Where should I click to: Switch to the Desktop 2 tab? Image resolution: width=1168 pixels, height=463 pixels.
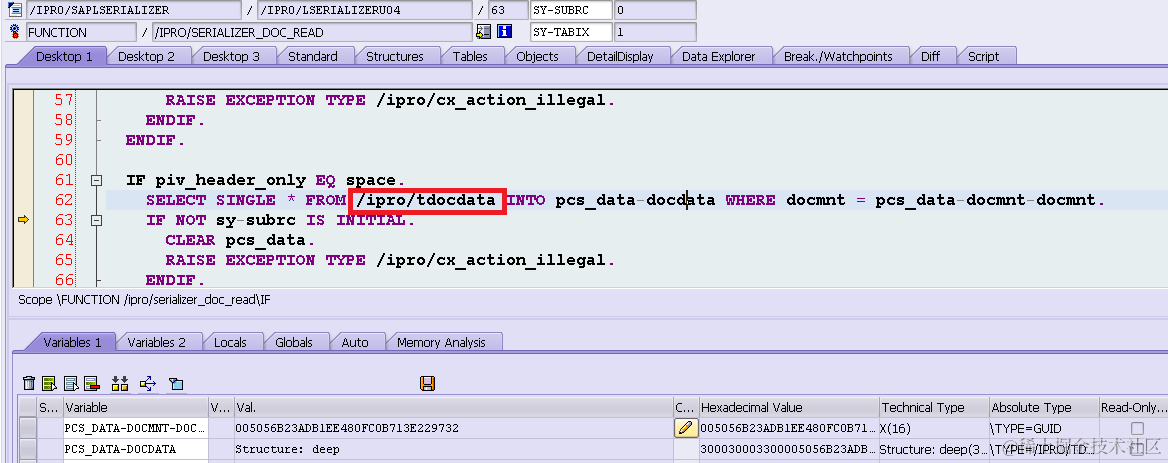coord(146,56)
